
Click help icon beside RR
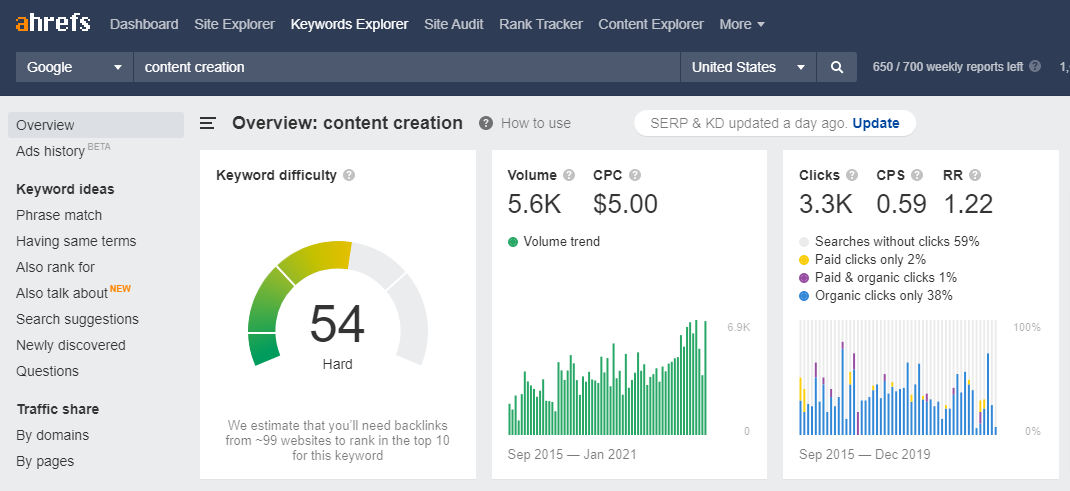coord(974,175)
